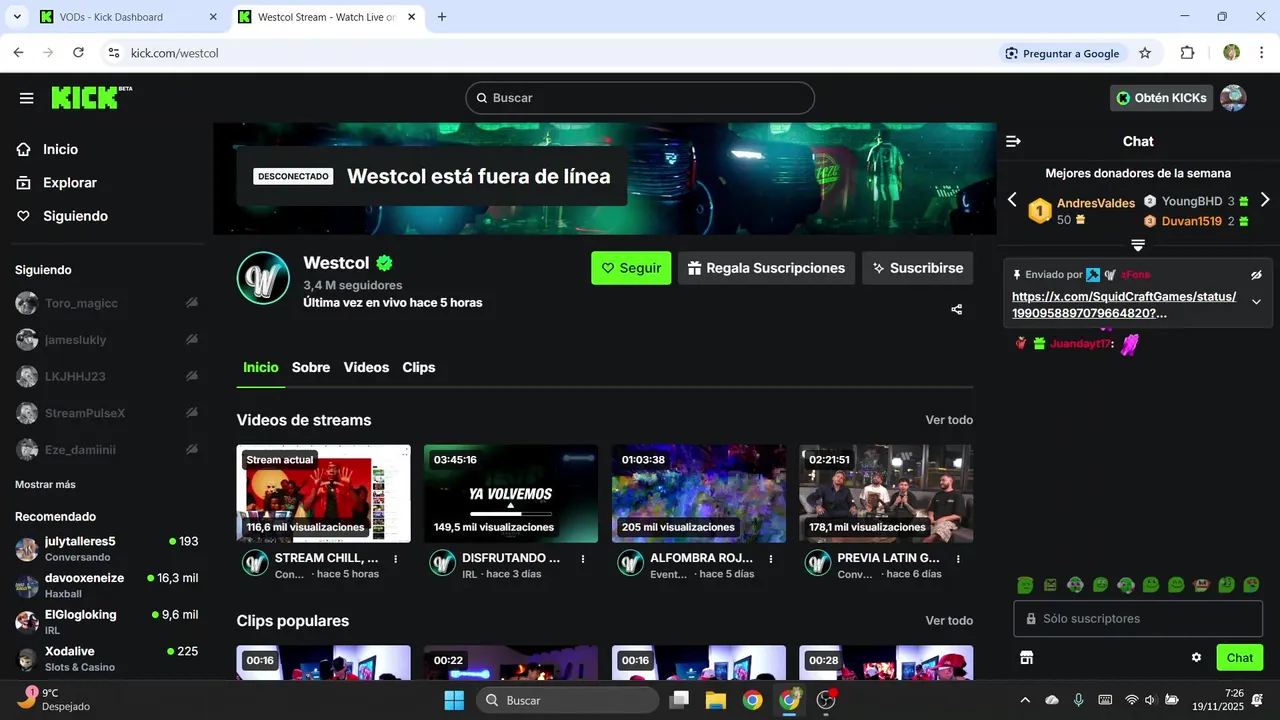Open options for ALFOMBRA ROJ video
The height and width of the screenshot is (720, 1280).
(771, 559)
